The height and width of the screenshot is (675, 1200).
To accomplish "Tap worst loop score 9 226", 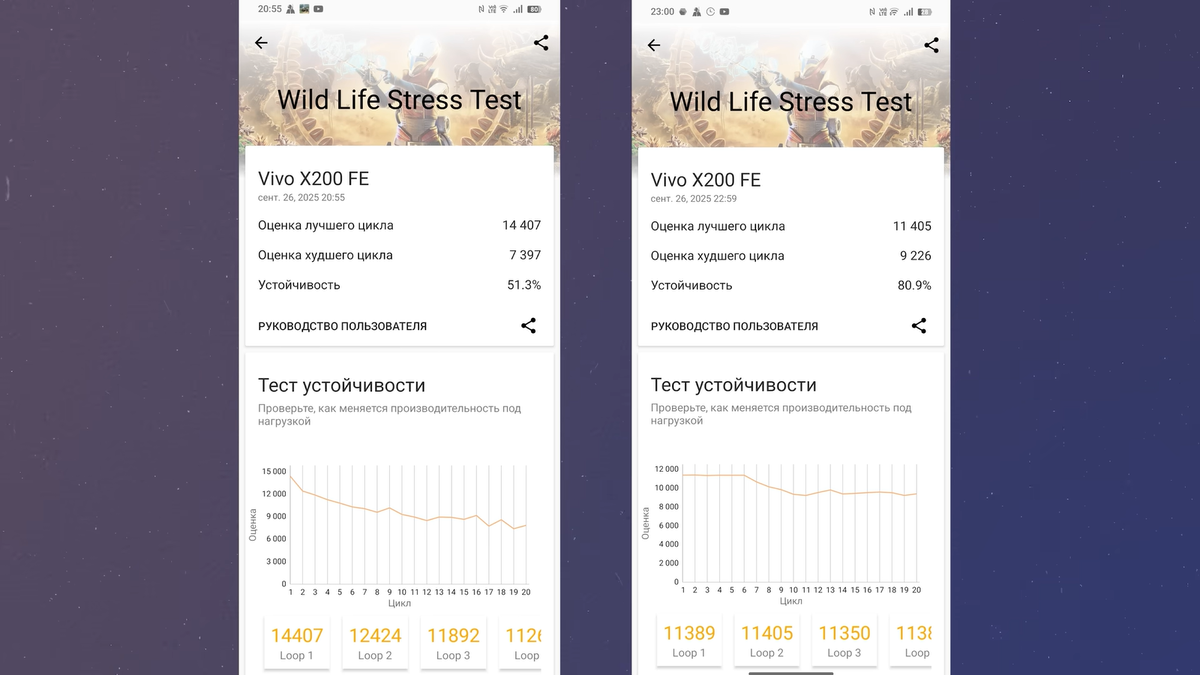I will pyautogui.click(x=915, y=256).
